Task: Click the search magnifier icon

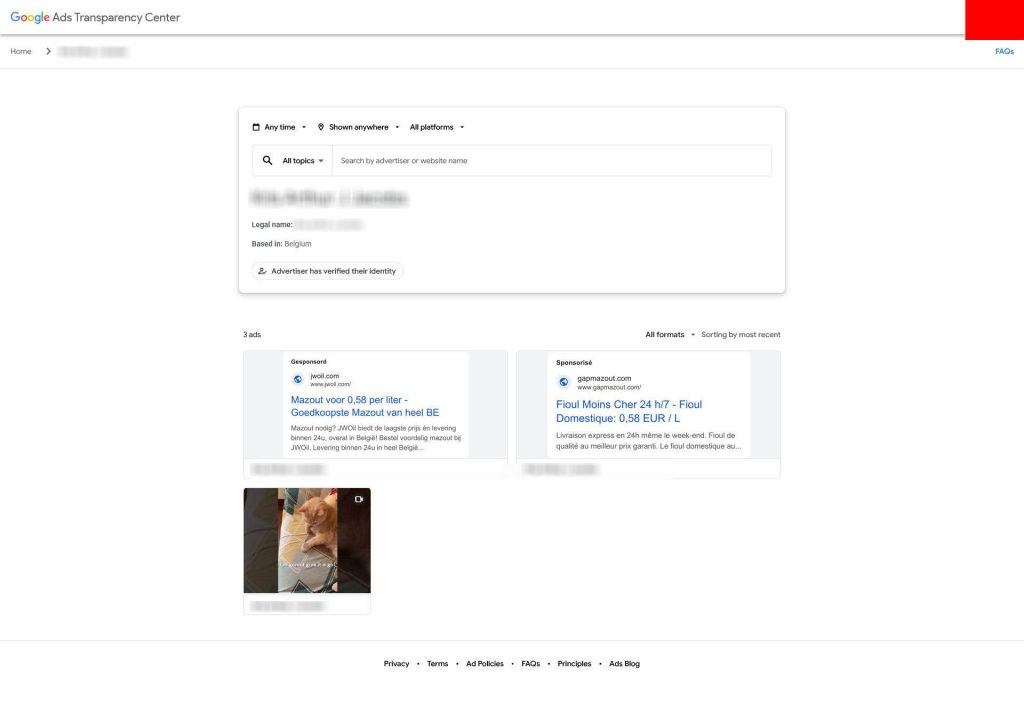Action: tap(267, 160)
